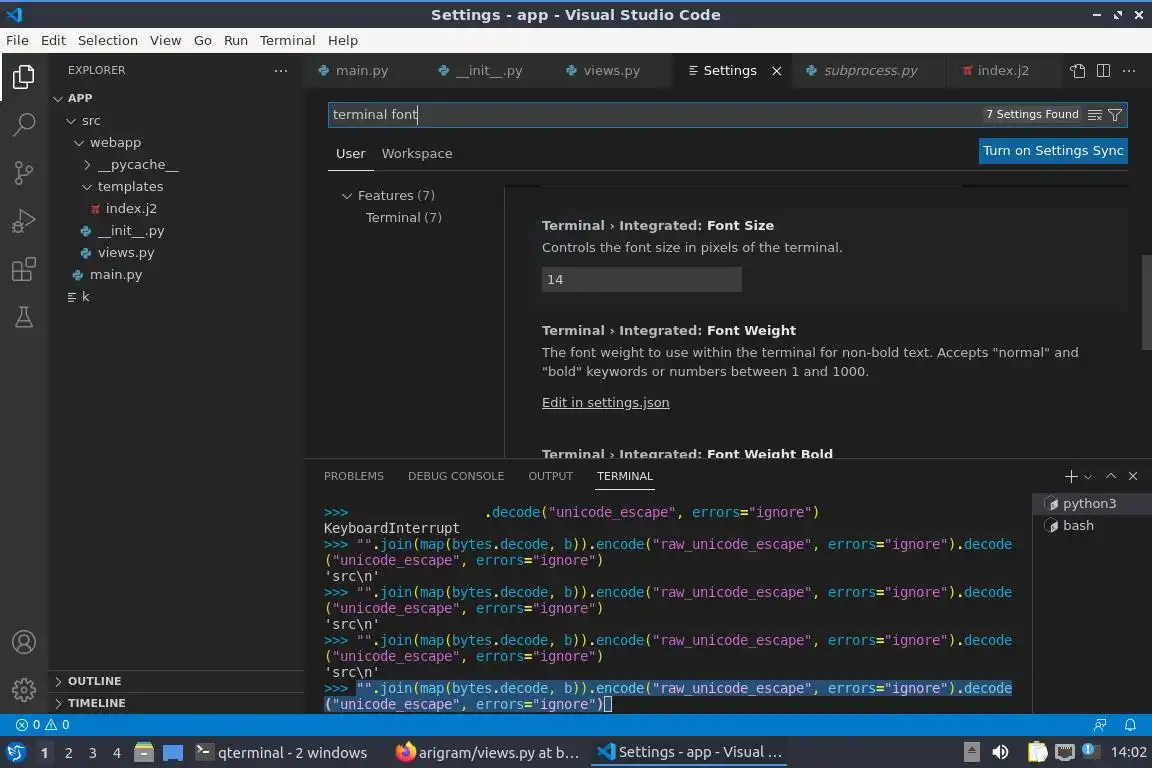Open volume control in system tray
The image size is (1152, 768).
(x=1000, y=752)
